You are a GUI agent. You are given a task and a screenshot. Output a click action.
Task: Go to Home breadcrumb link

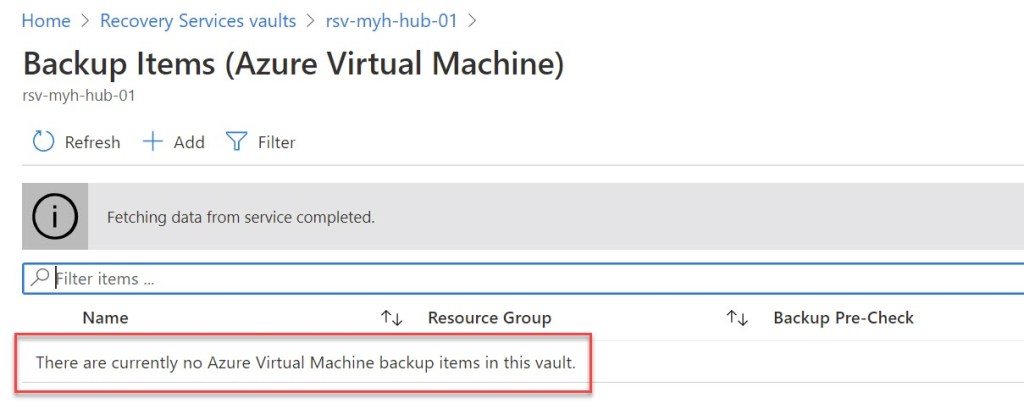click(46, 20)
